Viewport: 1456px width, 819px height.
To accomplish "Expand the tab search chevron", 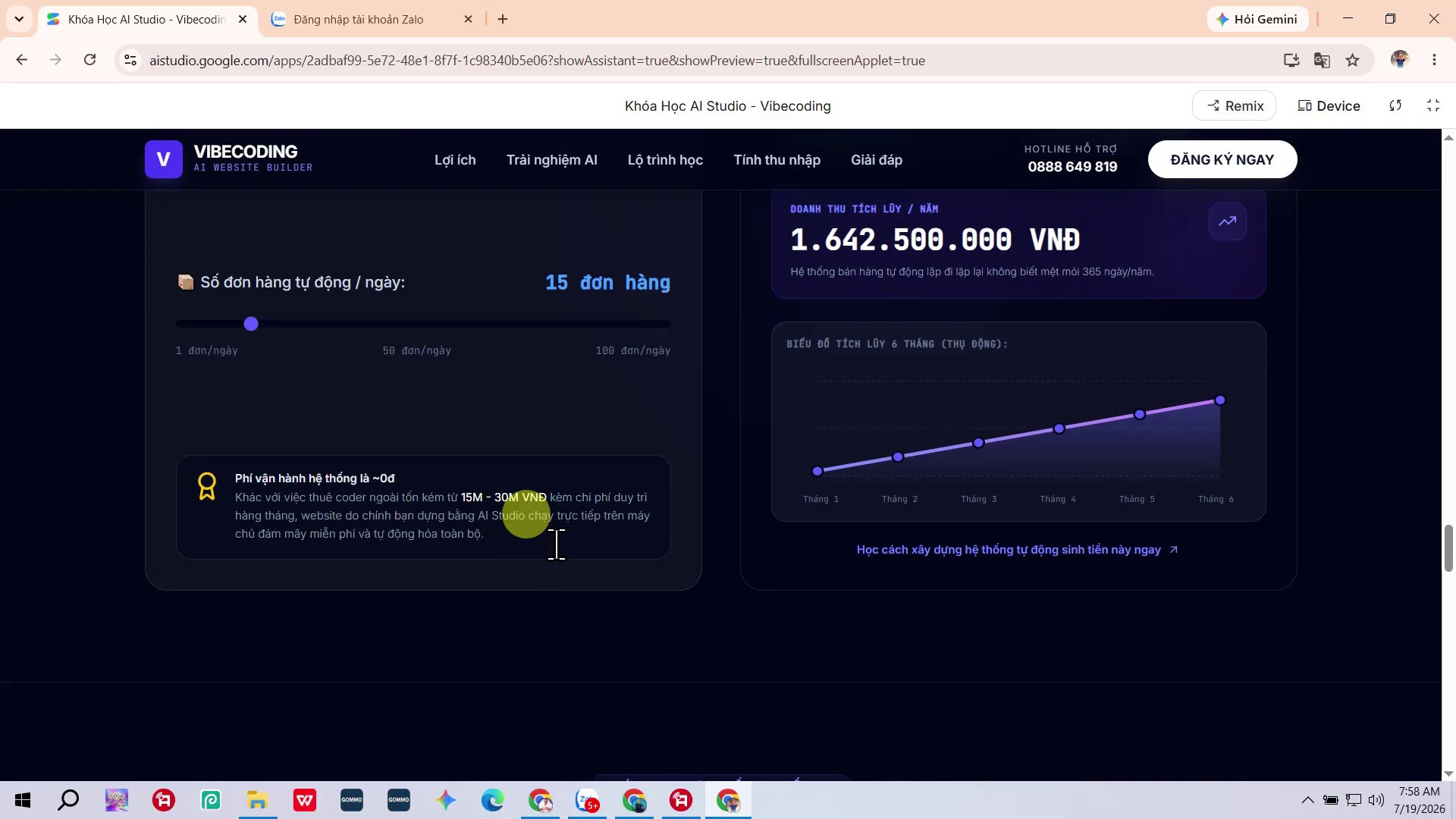I will [19, 19].
